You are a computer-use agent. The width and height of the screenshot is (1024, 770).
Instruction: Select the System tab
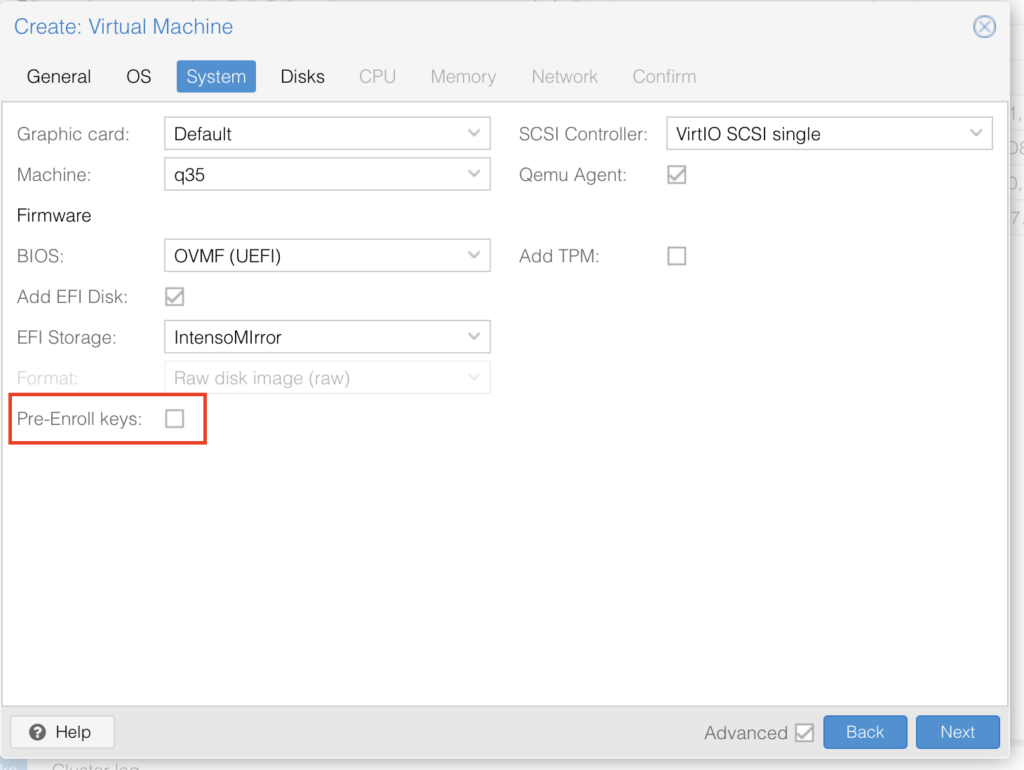point(216,77)
